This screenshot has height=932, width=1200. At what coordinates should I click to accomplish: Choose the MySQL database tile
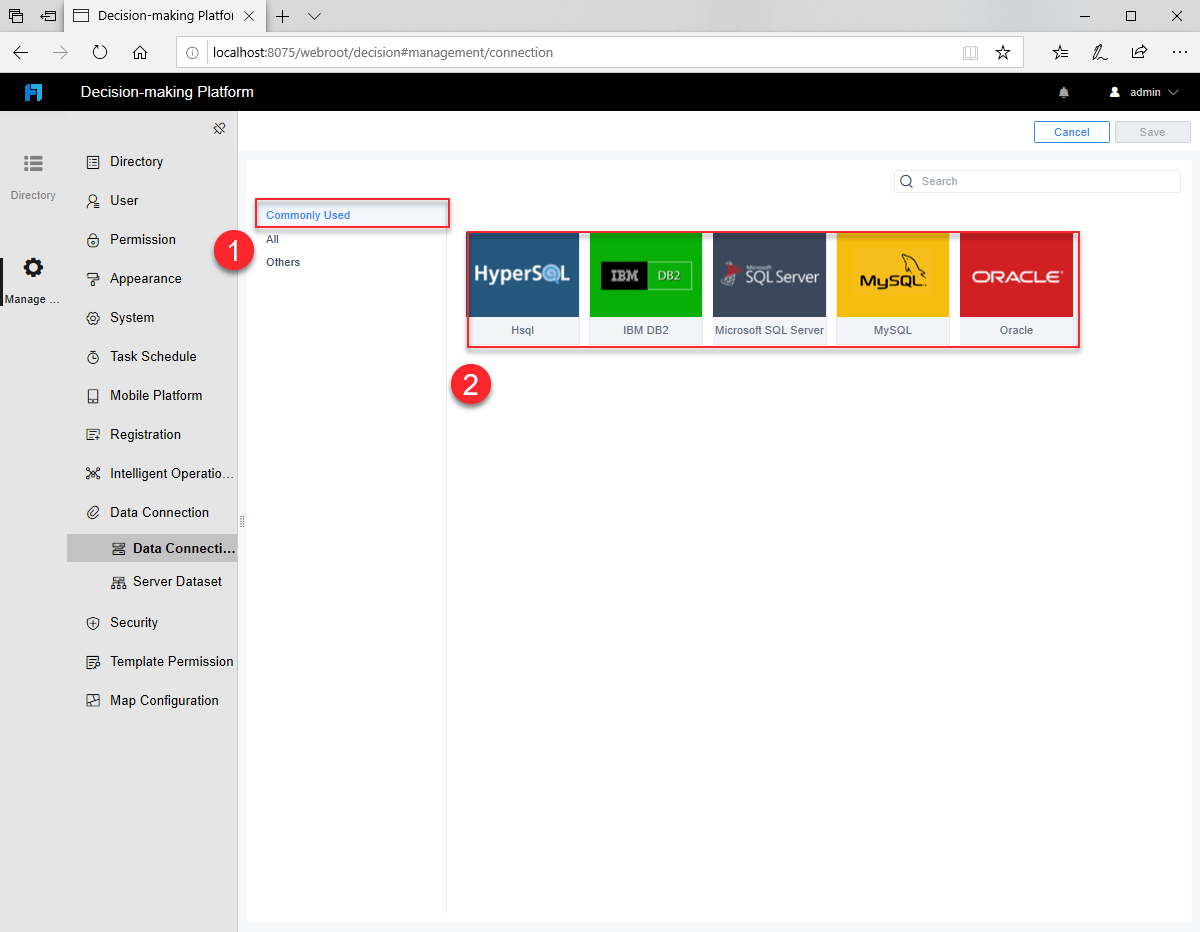[x=893, y=289]
